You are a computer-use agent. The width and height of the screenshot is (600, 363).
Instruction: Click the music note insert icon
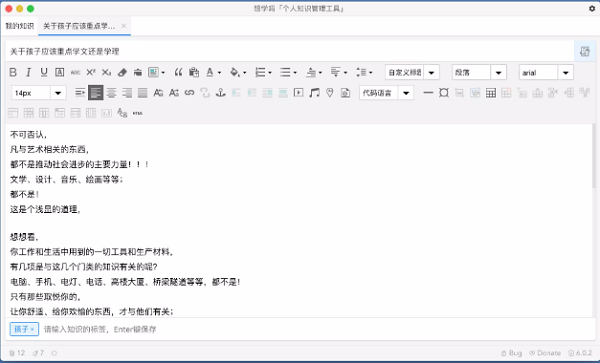[314, 93]
